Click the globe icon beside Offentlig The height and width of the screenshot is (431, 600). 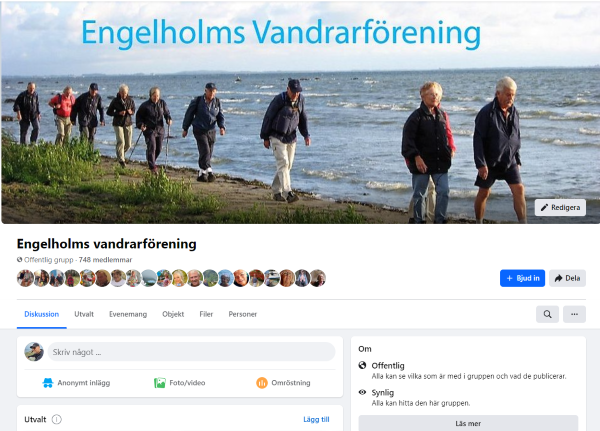(362, 365)
